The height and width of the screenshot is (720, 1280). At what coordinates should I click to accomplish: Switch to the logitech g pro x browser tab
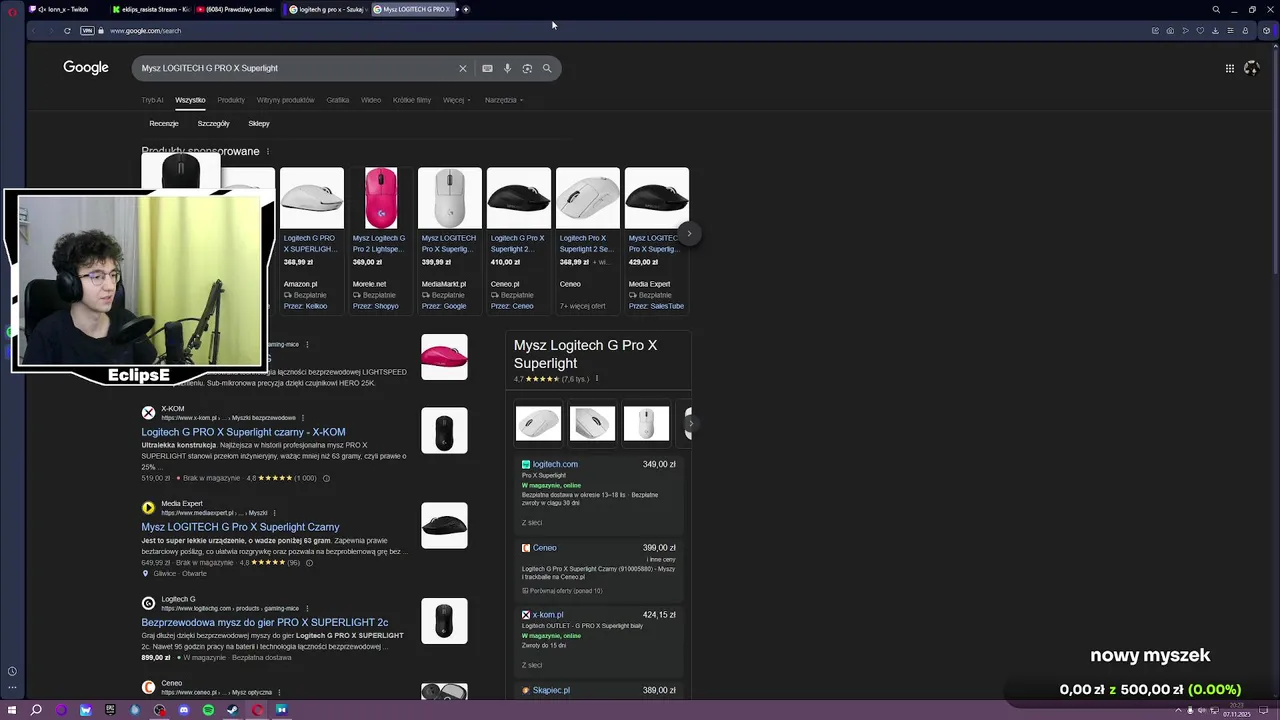click(x=327, y=9)
